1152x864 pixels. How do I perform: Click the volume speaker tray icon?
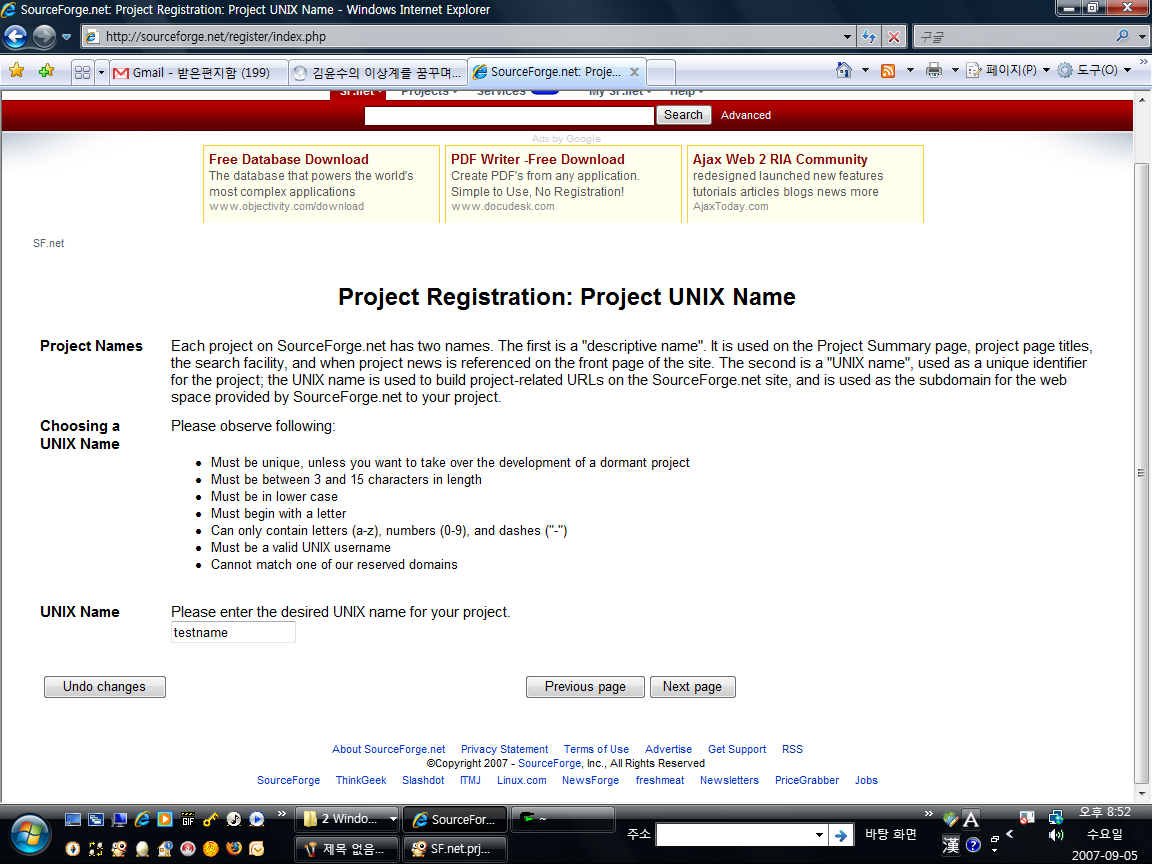click(x=1056, y=835)
